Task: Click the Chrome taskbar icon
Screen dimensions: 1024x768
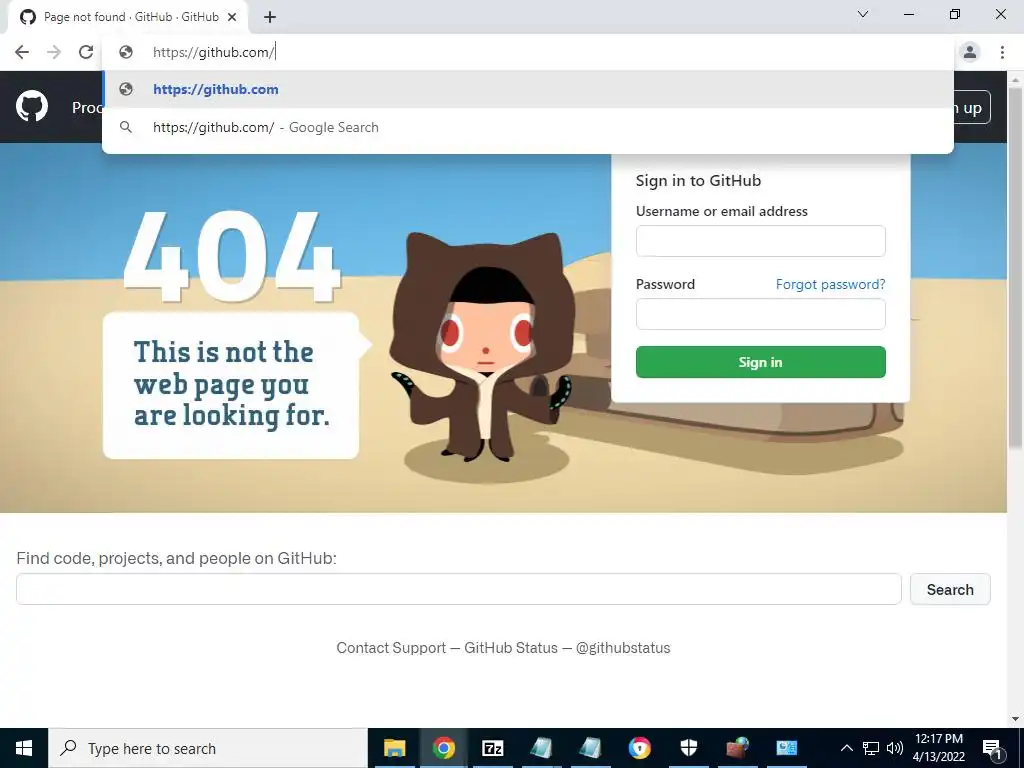Action: point(443,748)
